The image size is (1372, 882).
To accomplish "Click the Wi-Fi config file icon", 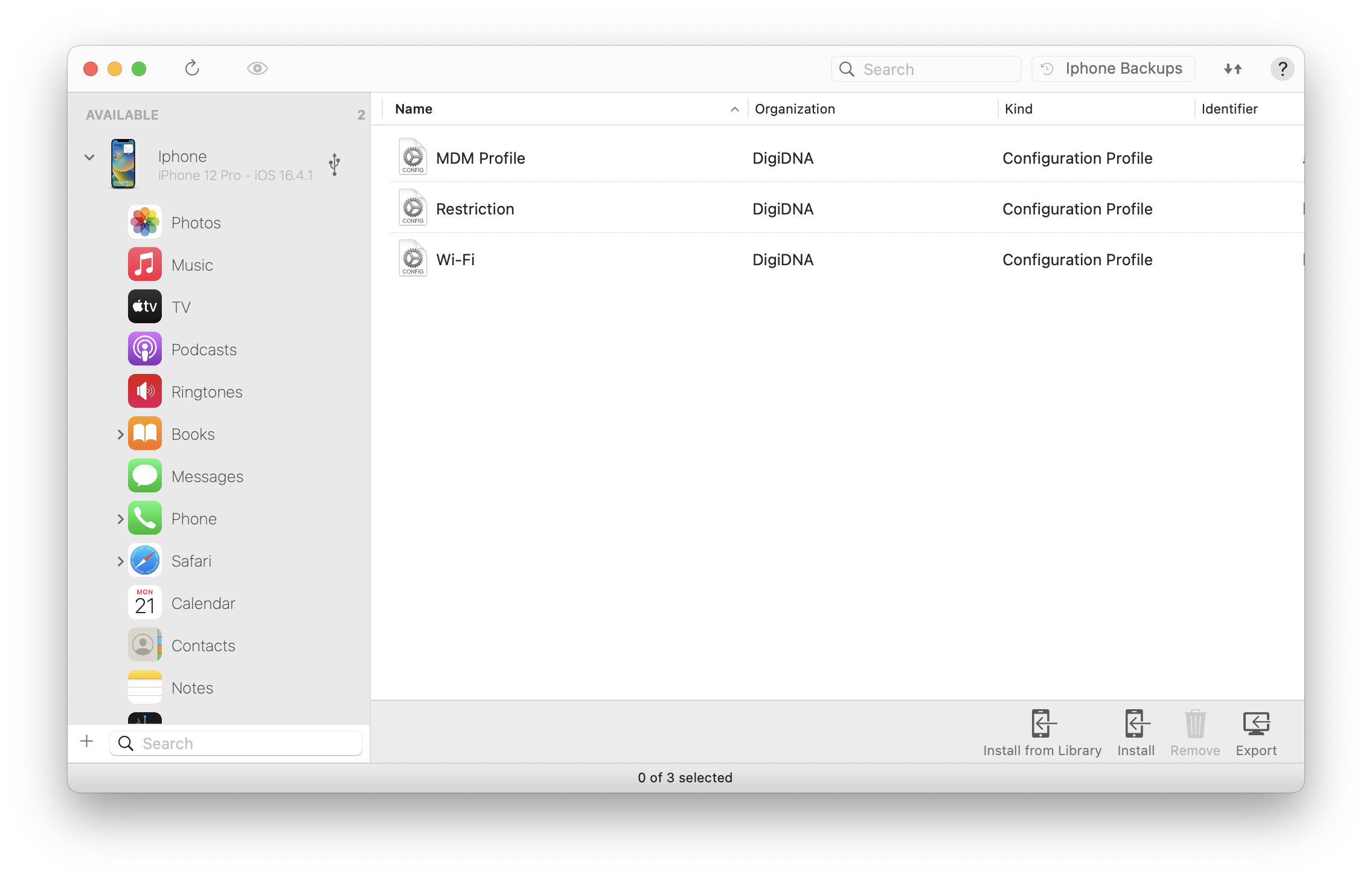I will pos(413,259).
